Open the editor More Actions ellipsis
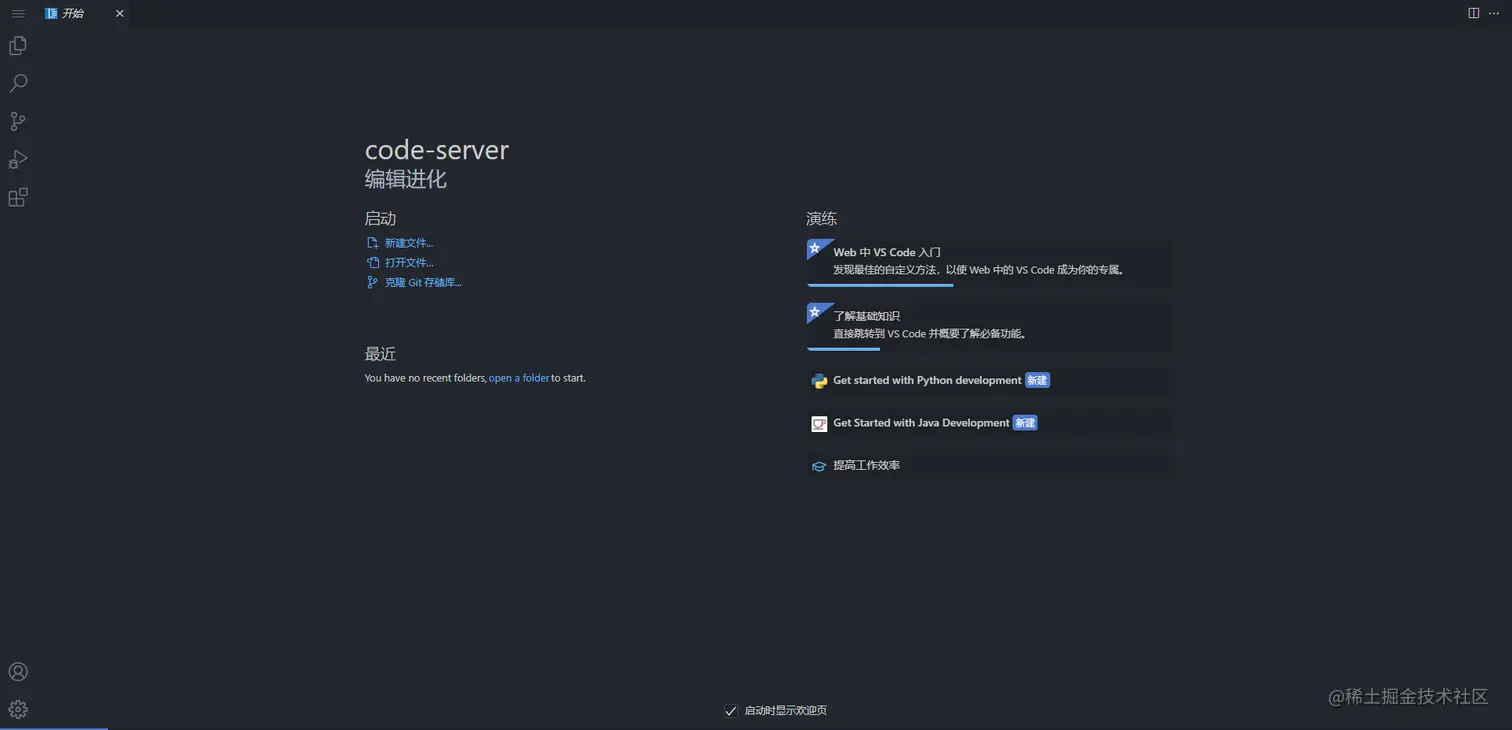This screenshot has height=730, width=1512. pos(1494,13)
